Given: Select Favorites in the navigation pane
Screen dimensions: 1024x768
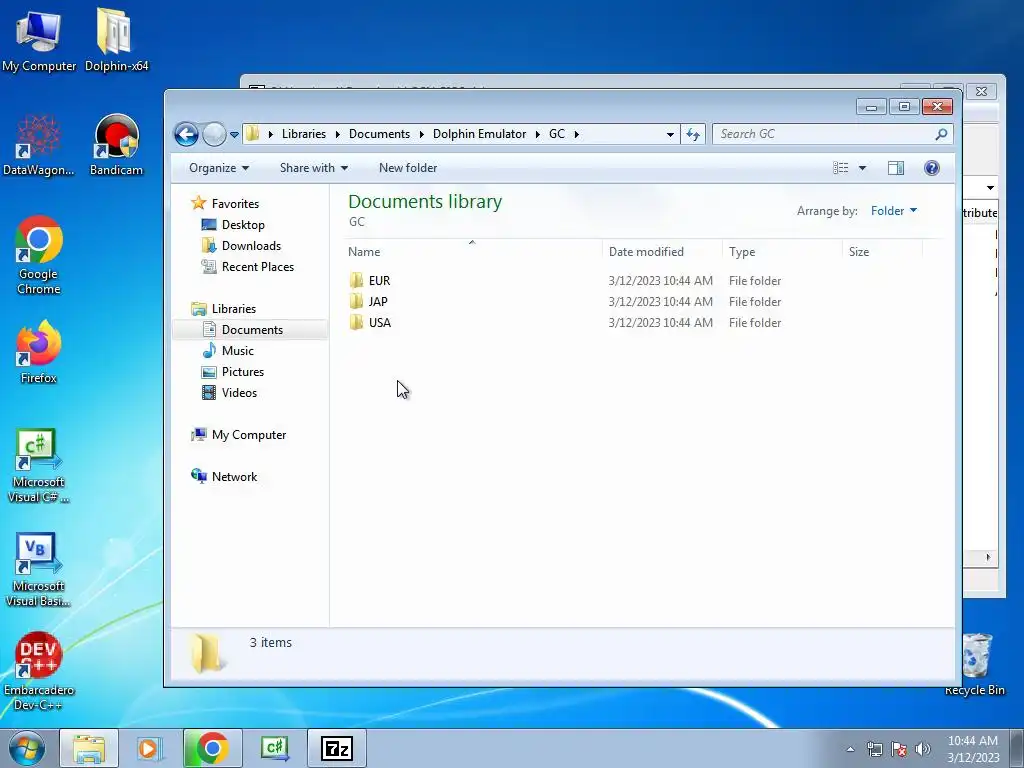Looking at the screenshot, I should point(235,204).
